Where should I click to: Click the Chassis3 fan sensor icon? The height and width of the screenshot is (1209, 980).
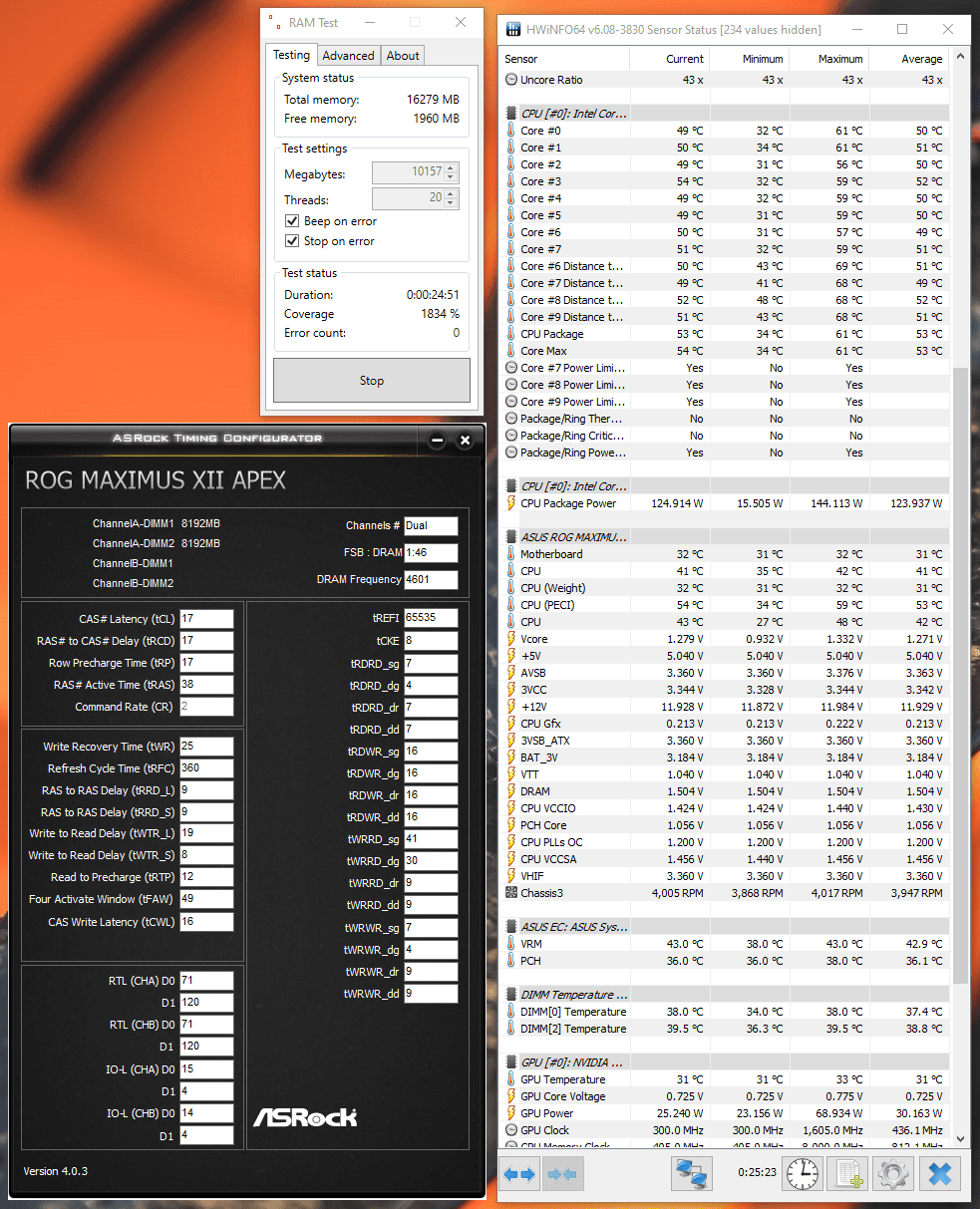[x=511, y=893]
